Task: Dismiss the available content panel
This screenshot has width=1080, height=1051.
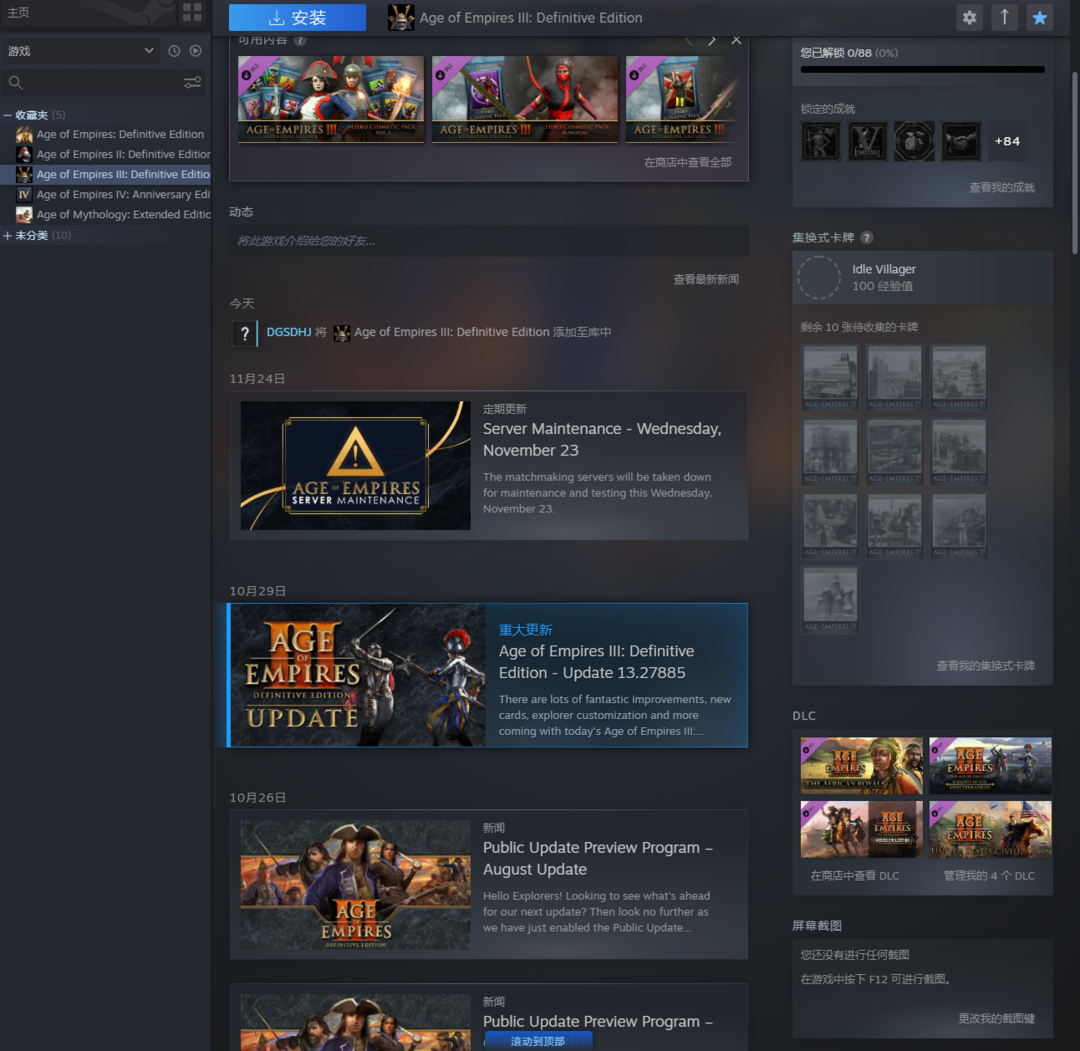Action: [x=737, y=41]
